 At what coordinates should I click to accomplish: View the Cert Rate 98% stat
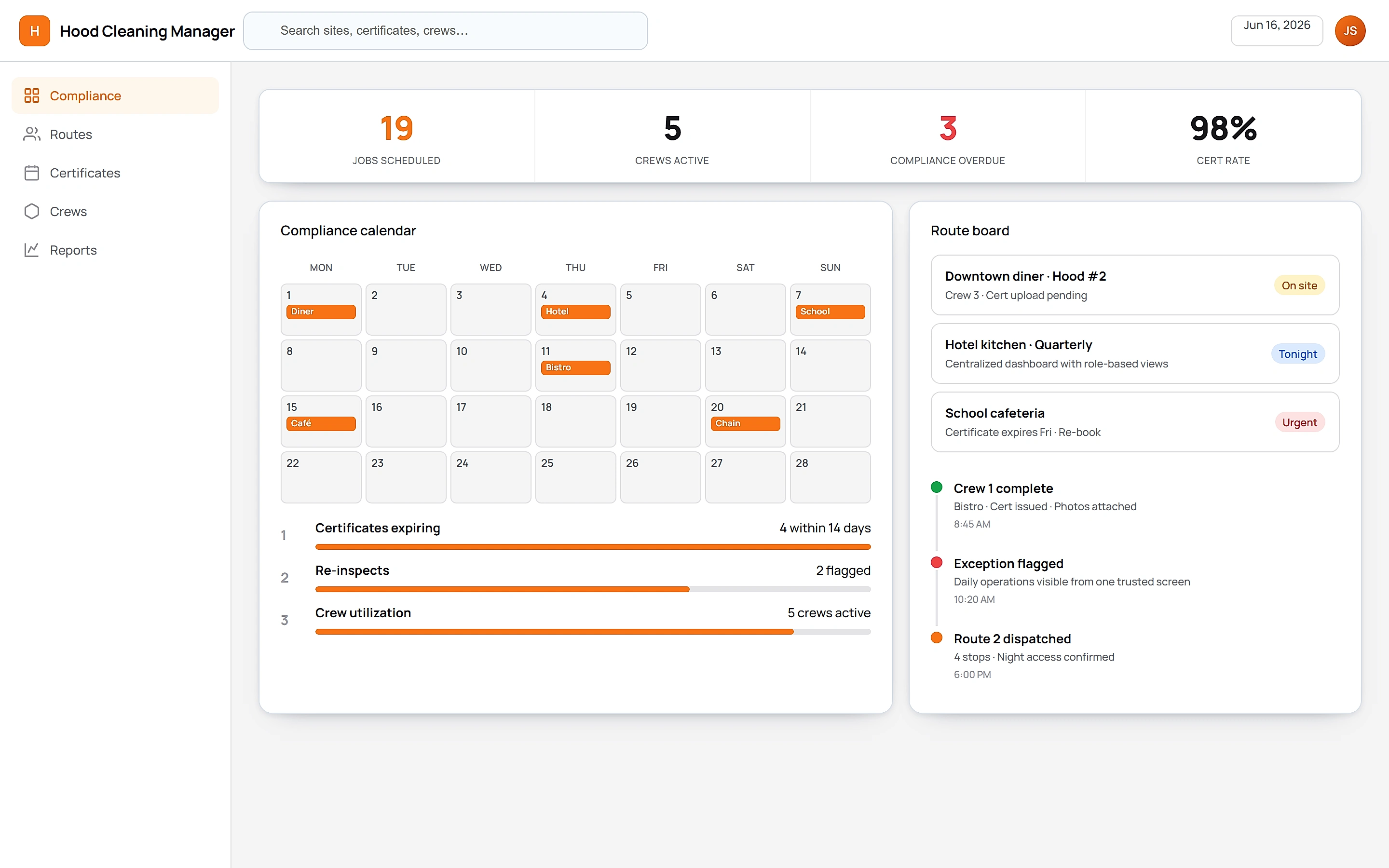pos(1223,136)
